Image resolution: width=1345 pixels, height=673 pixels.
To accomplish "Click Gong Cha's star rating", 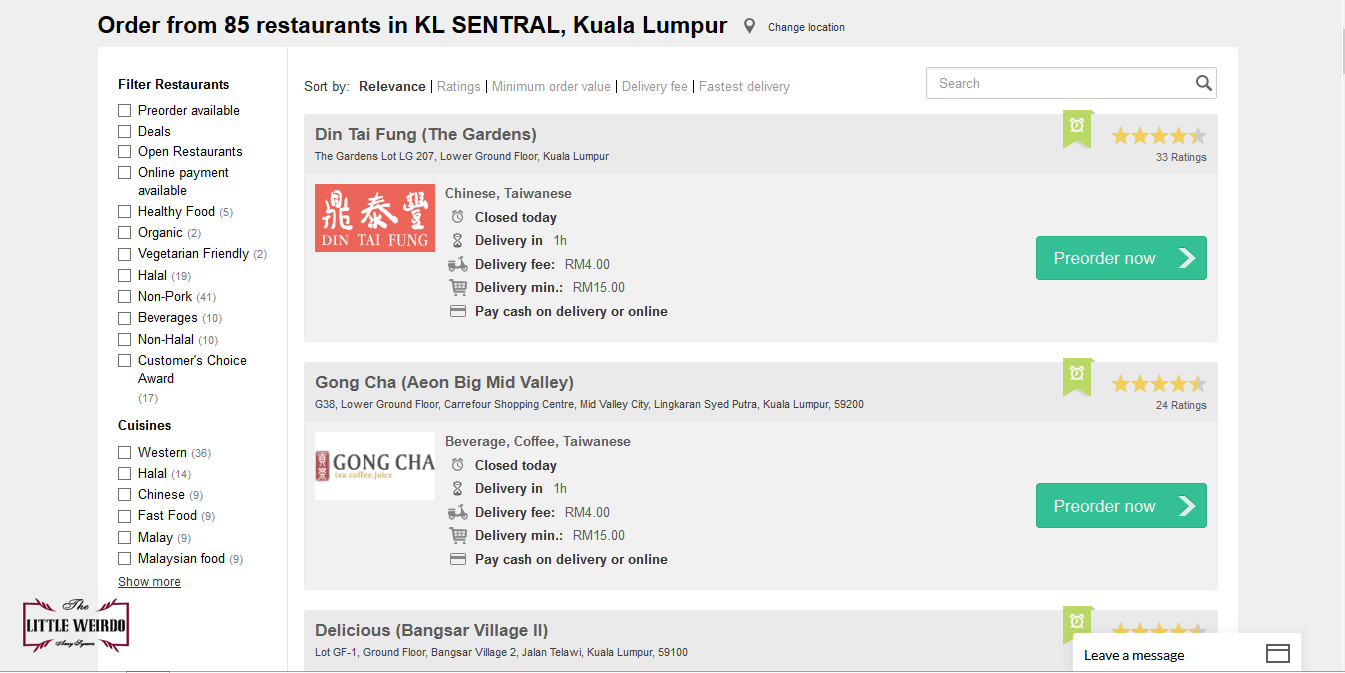I will coord(1158,384).
